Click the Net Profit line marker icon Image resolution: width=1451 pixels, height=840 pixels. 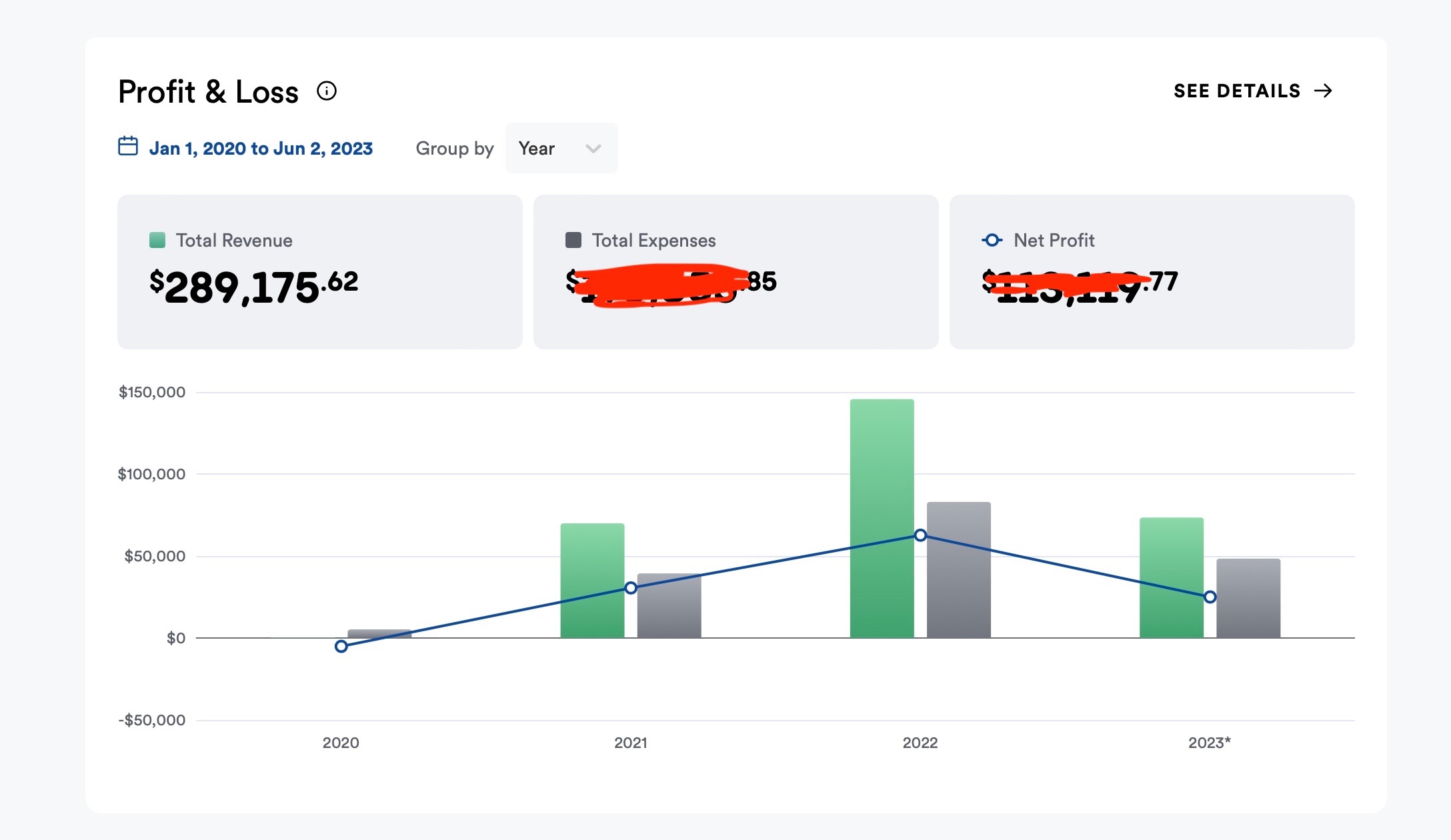[x=992, y=240]
